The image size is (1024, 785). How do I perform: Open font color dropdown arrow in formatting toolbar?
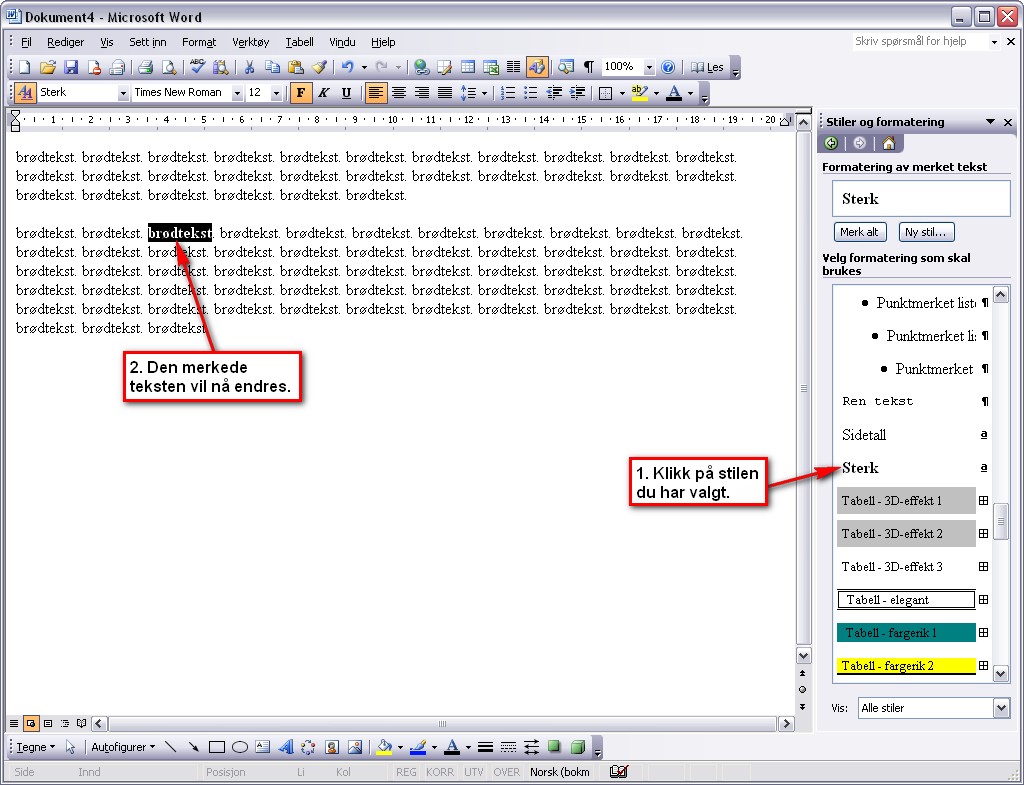click(690, 93)
